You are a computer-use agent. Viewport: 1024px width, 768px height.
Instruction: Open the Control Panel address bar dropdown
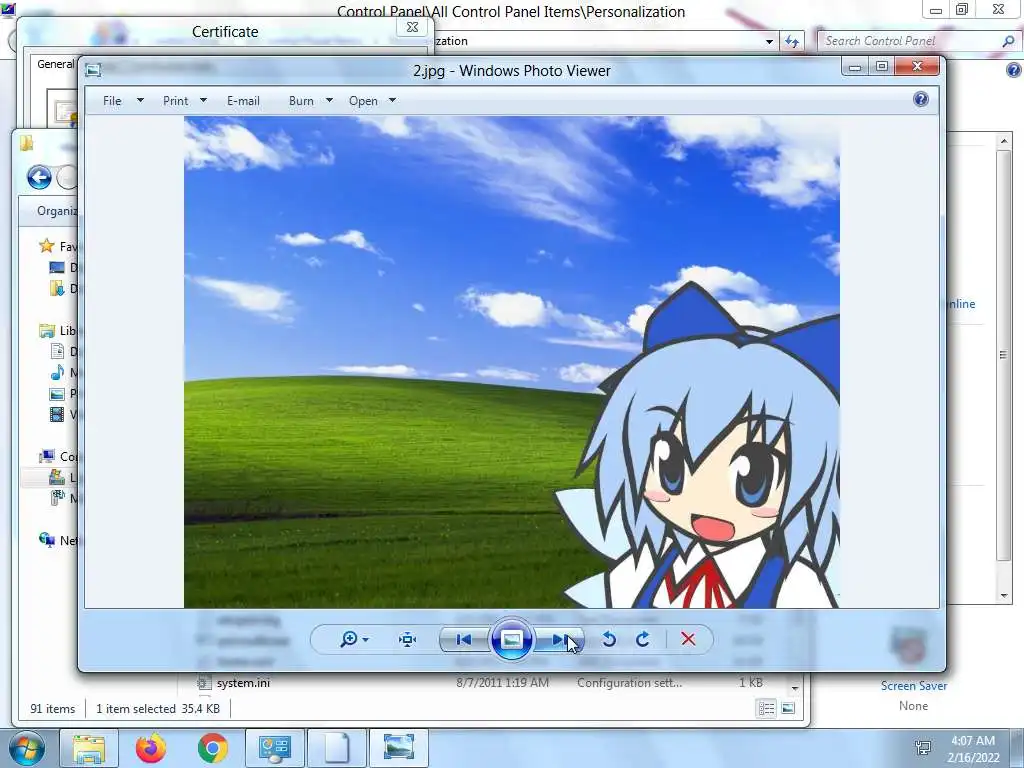pos(769,41)
